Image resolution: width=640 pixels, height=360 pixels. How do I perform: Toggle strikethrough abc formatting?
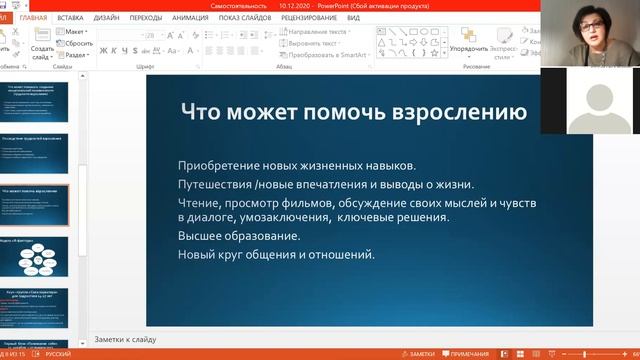click(146, 51)
